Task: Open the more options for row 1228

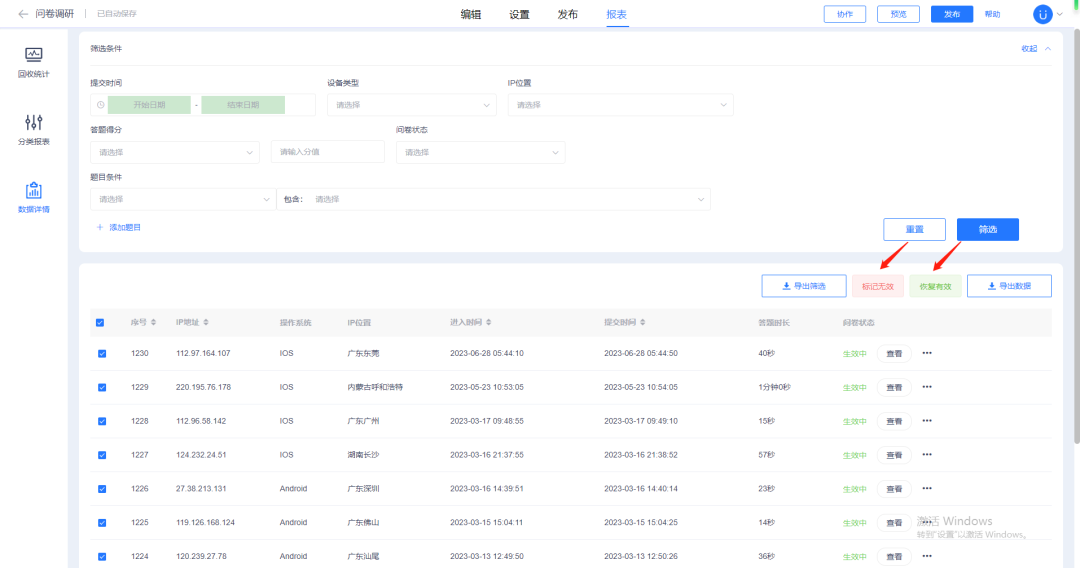Action: pyautogui.click(x=927, y=421)
